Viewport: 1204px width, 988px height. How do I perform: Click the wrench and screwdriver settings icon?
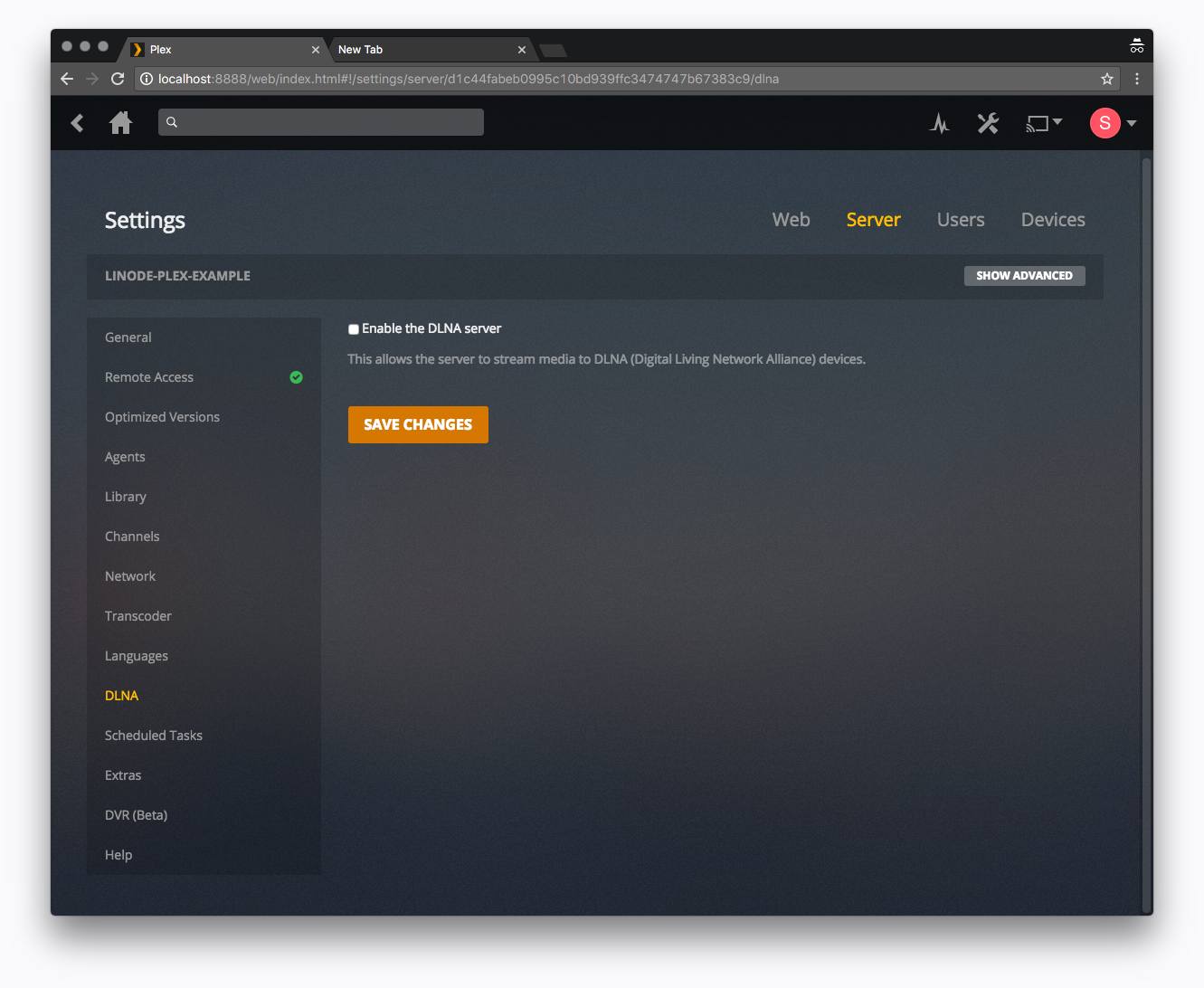(988, 123)
